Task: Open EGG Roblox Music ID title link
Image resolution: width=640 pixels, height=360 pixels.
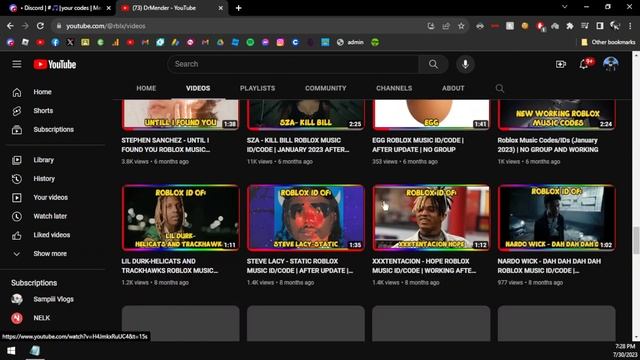Action: 418,145
